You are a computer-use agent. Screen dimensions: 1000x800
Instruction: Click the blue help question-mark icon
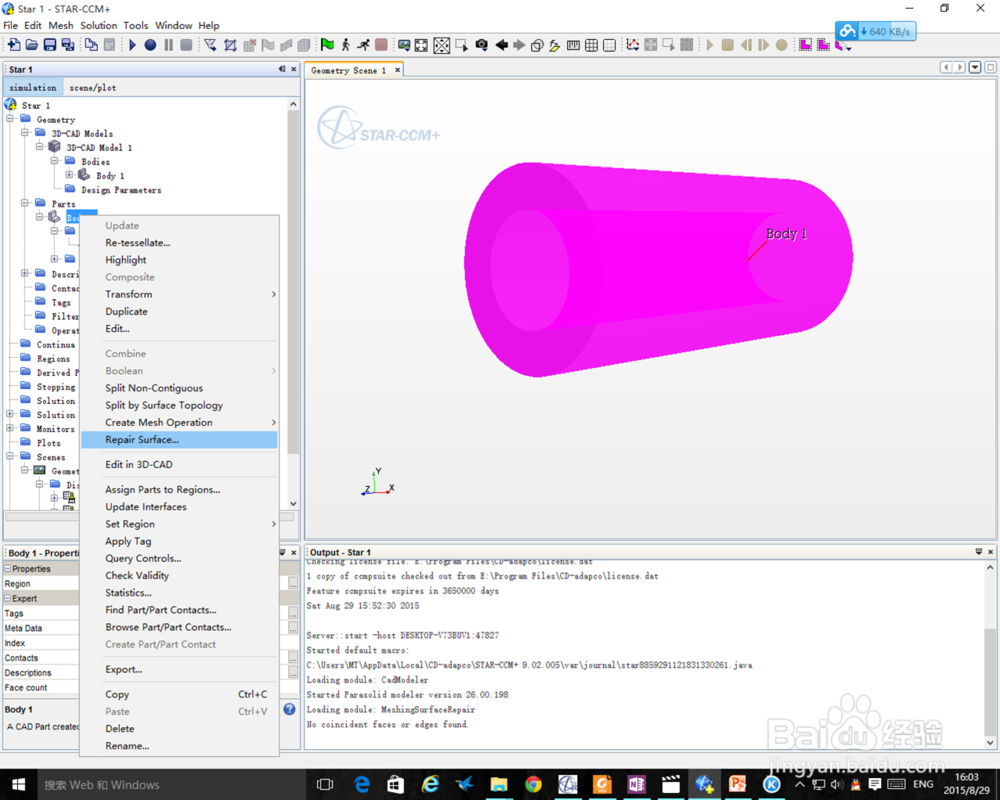point(290,709)
